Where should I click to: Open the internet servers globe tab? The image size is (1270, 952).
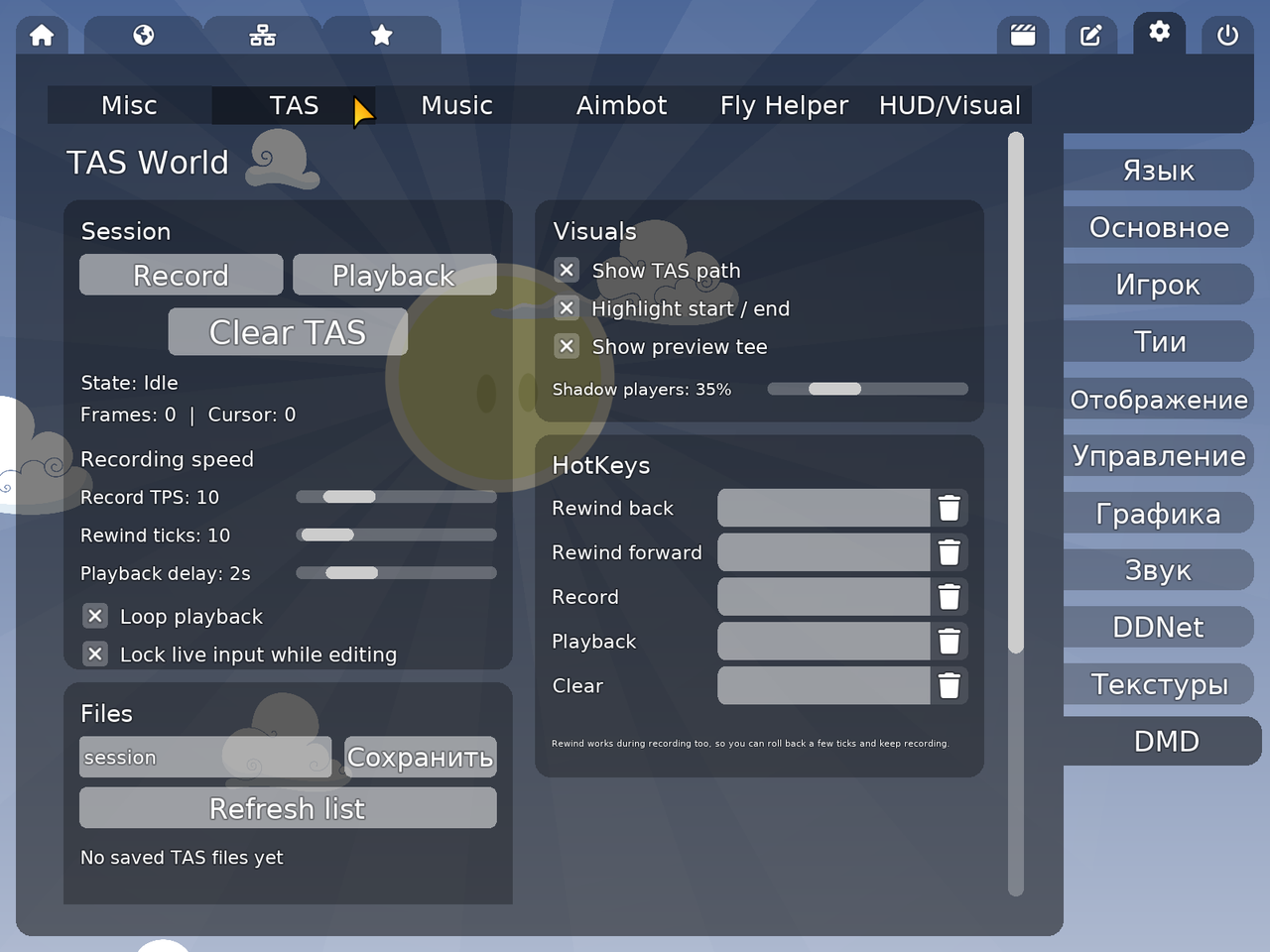pyautogui.click(x=144, y=36)
